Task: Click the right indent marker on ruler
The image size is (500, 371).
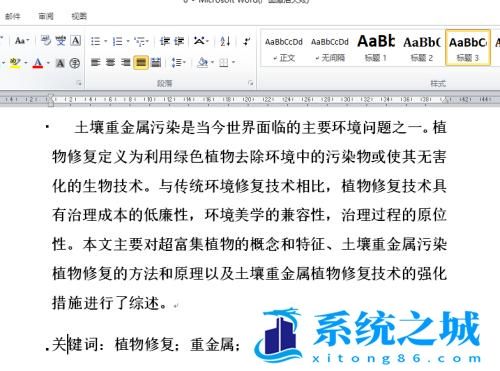Action: 445,100
